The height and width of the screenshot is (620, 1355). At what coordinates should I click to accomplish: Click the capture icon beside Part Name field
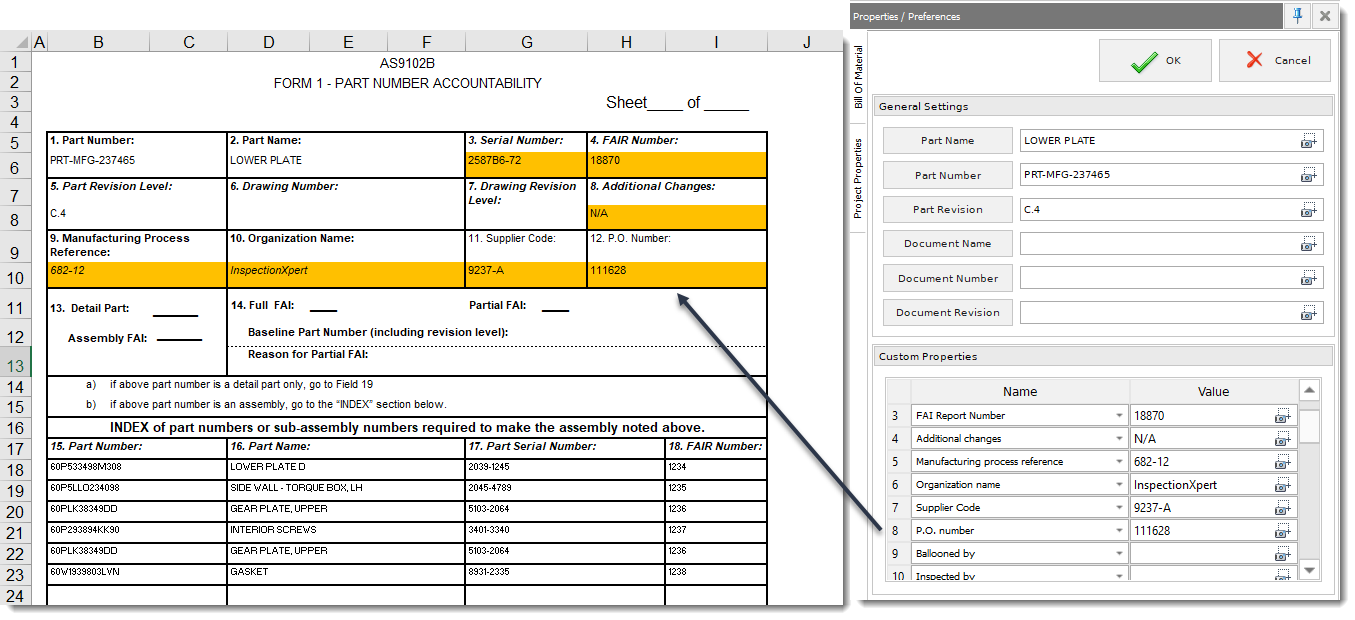pyautogui.click(x=1309, y=141)
